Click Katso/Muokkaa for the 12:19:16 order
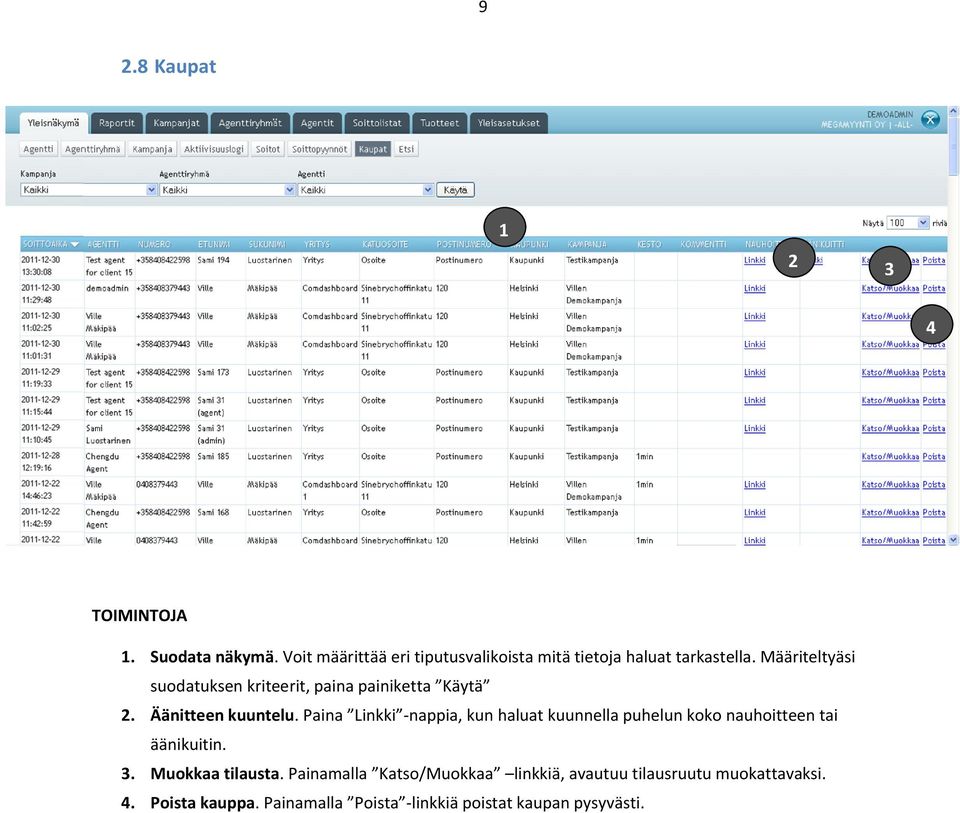The image size is (960, 813). (890, 457)
